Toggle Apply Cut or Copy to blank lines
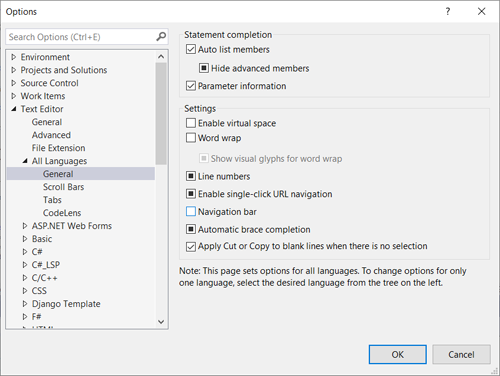 click(x=191, y=246)
